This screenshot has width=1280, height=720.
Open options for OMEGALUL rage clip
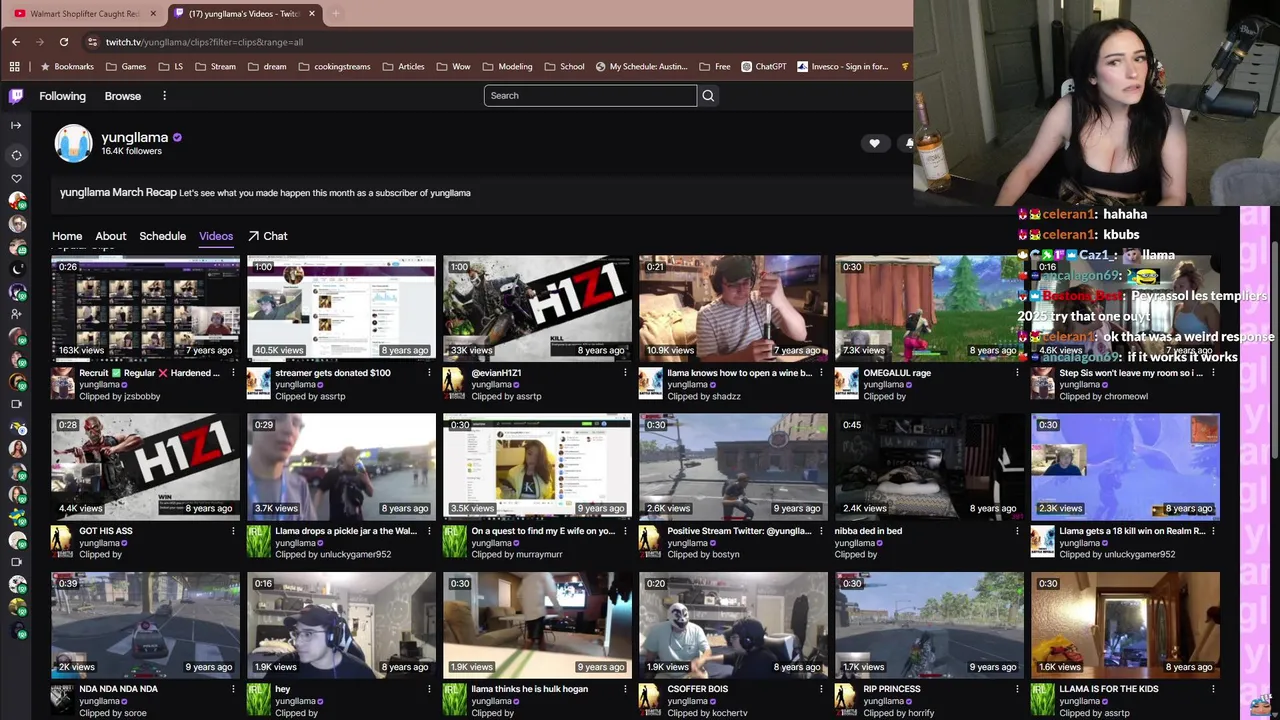pyautogui.click(x=1017, y=373)
